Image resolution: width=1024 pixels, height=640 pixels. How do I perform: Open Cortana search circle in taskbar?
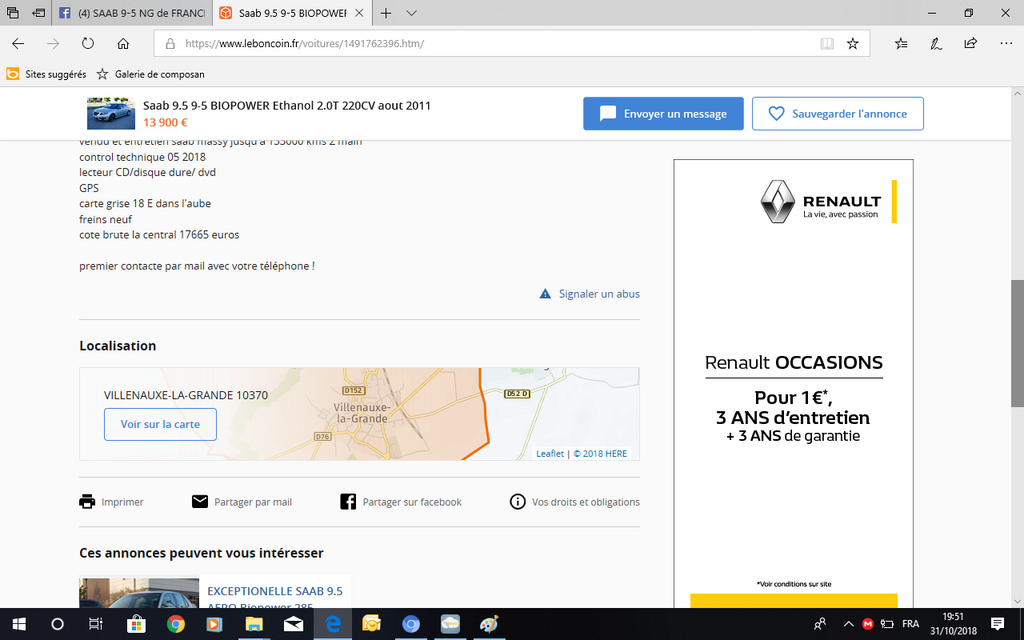pos(57,624)
